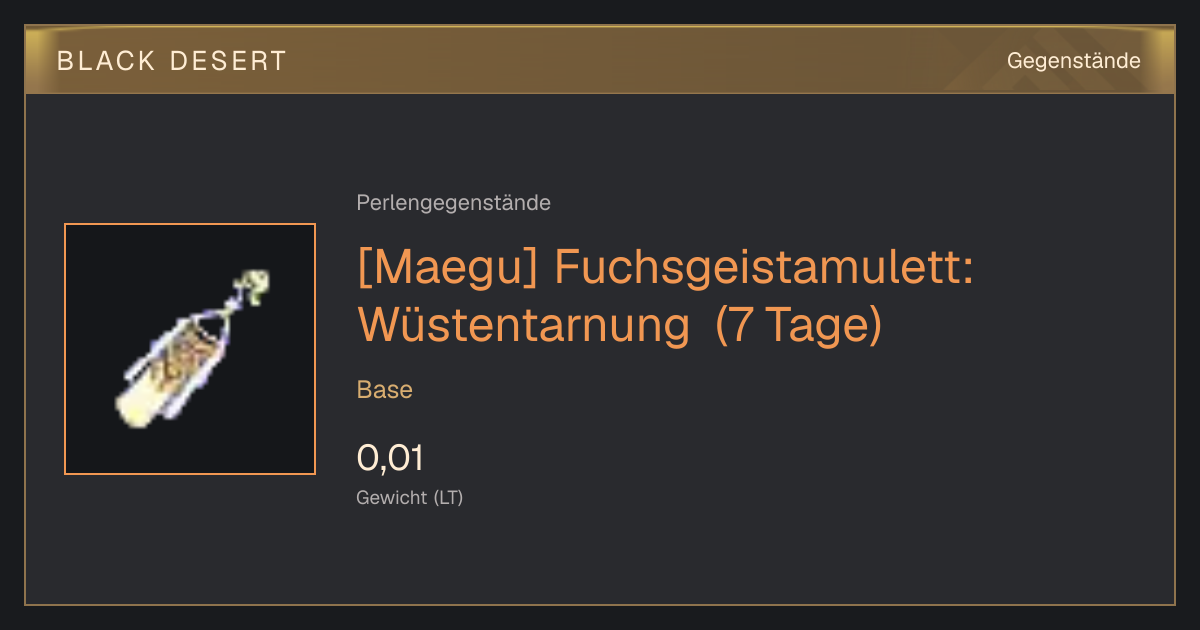
Task: Click the empty dark area below Gewicht
Action: [600, 560]
